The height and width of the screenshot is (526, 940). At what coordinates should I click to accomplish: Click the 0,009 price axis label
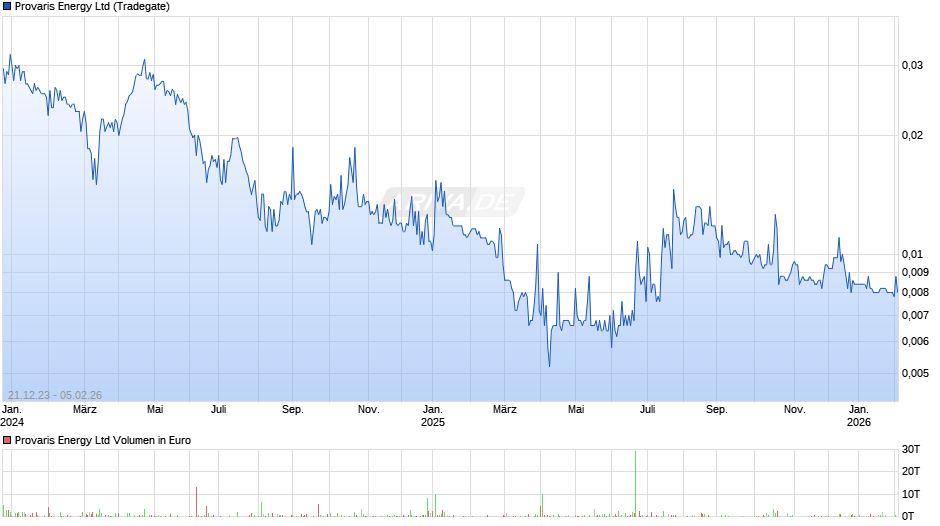[x=915, y=272]
